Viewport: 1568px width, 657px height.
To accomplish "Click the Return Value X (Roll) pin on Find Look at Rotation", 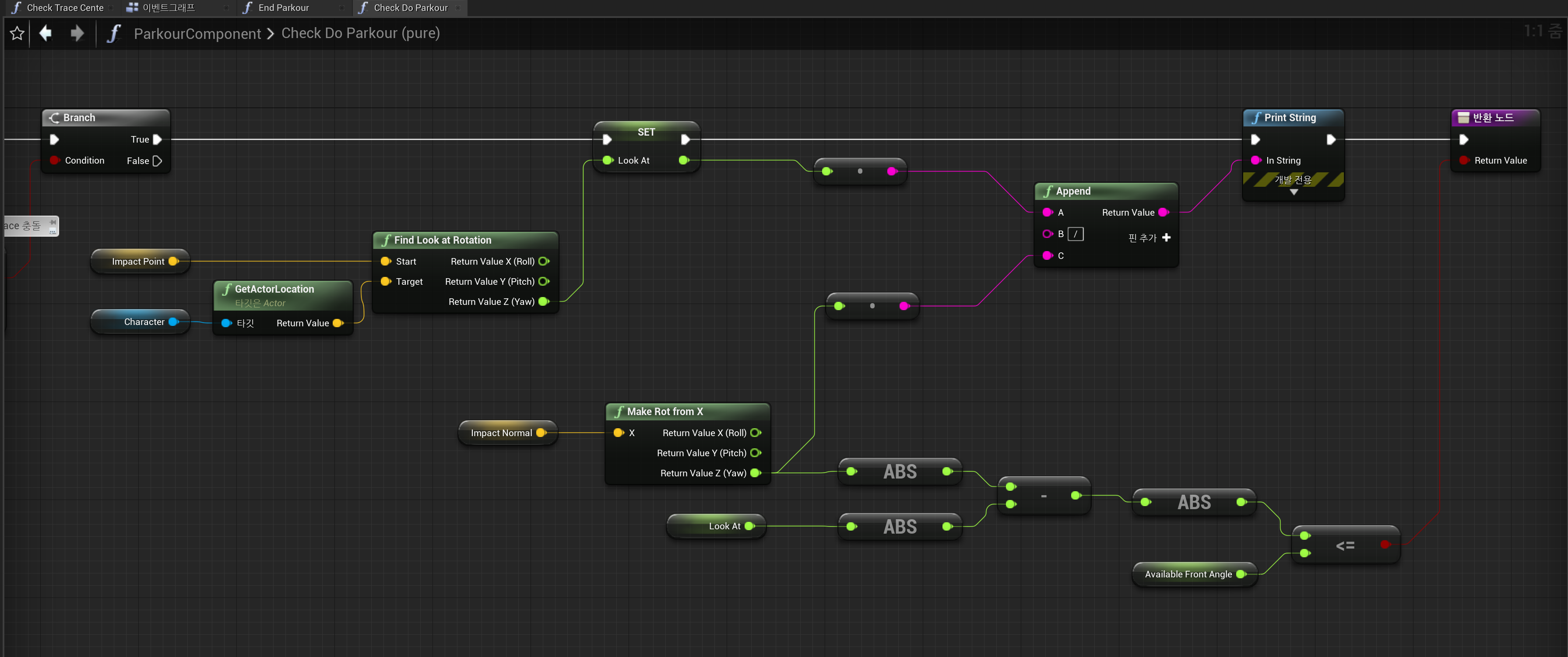I will click(544, 261).
